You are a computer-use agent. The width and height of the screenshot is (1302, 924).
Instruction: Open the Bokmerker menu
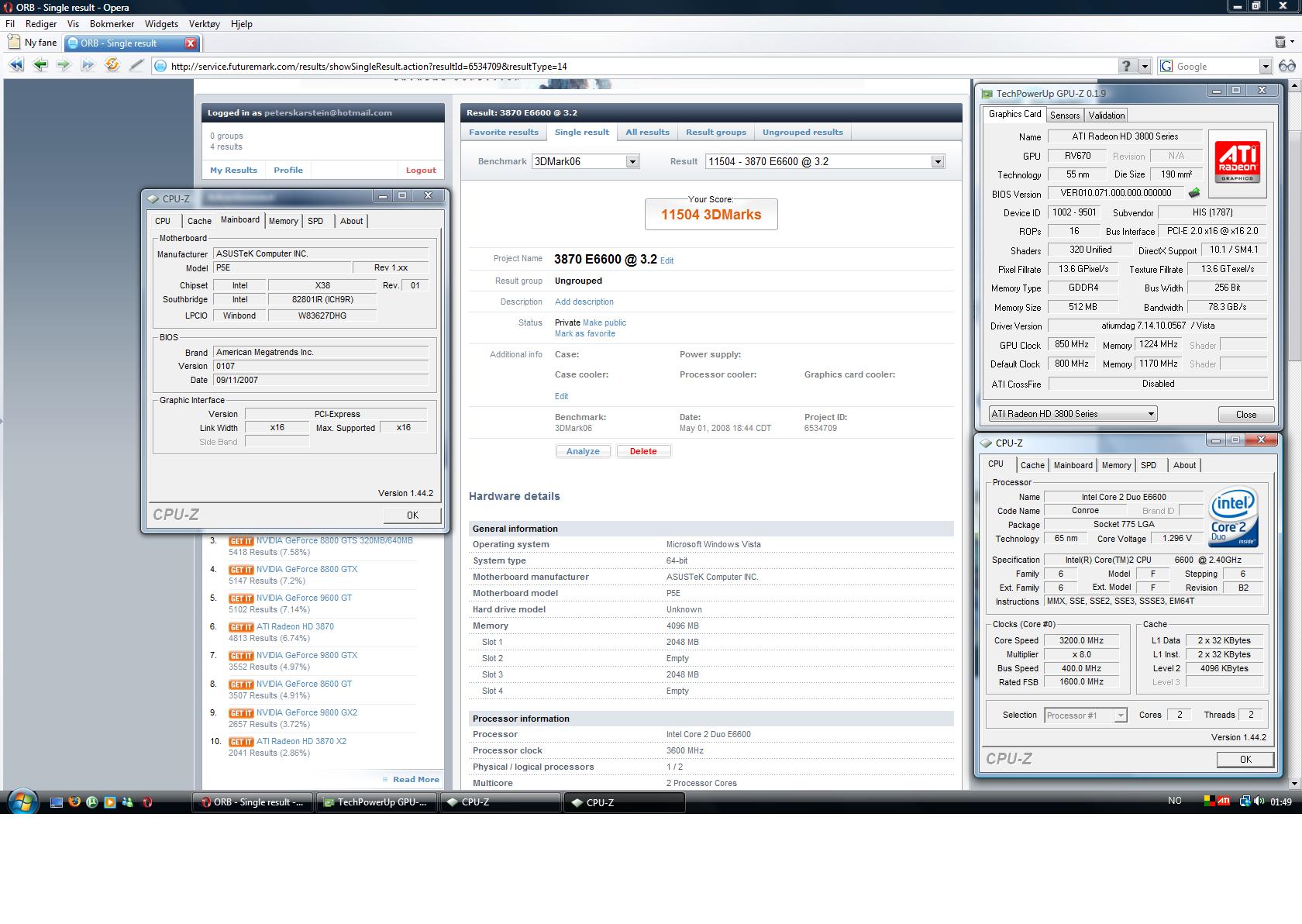[112, 24]
